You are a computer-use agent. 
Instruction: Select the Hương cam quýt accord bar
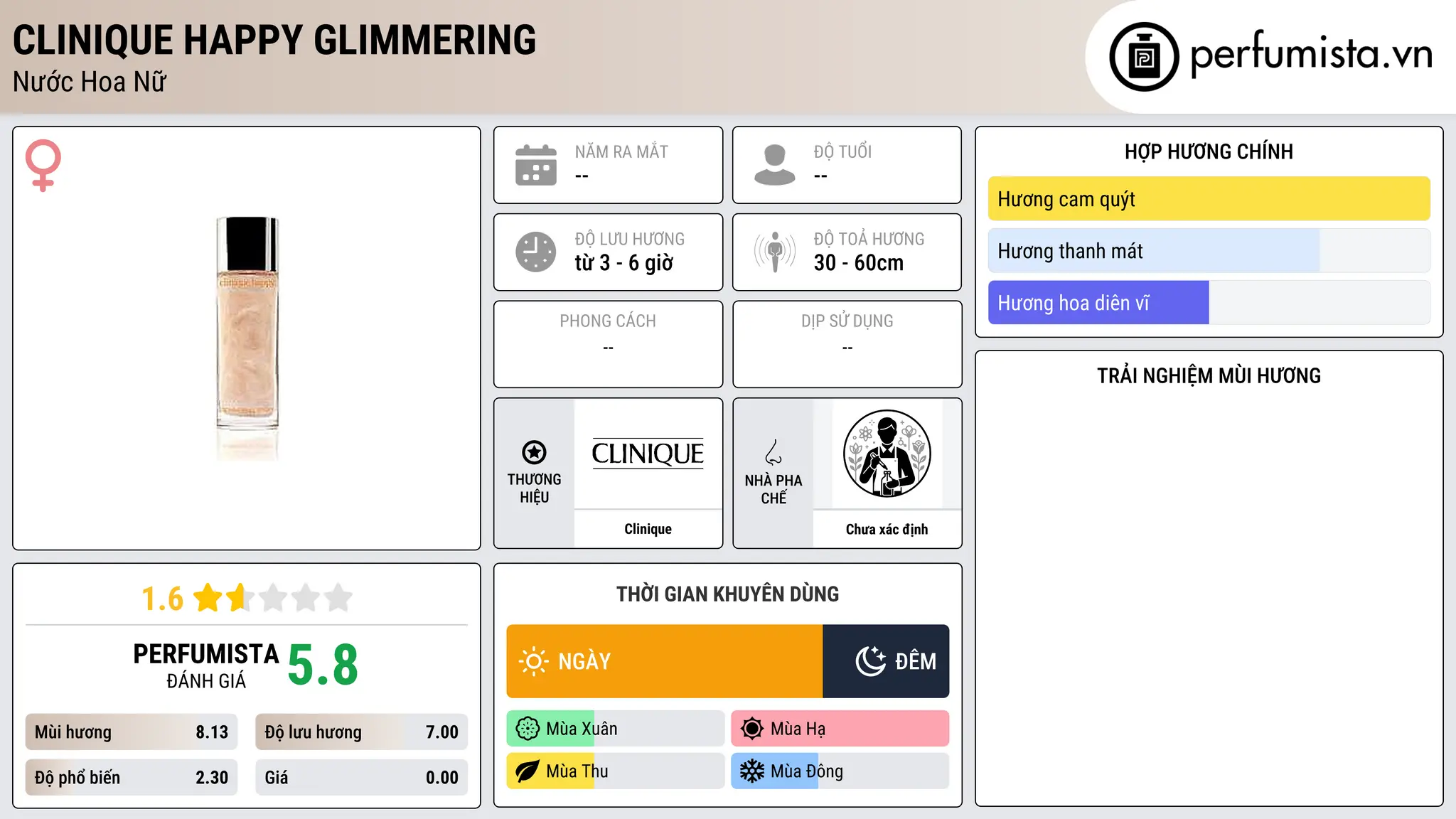[x=1209, y=199]
